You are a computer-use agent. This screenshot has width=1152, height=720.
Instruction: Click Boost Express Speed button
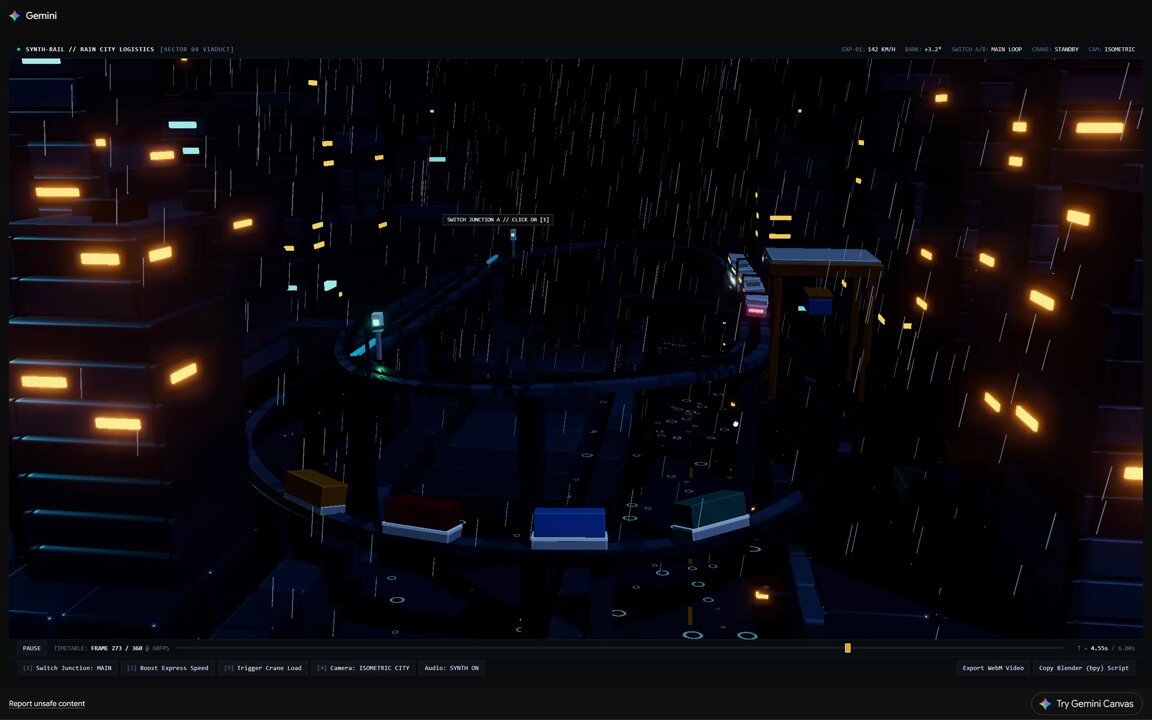[x=168, y=668]
